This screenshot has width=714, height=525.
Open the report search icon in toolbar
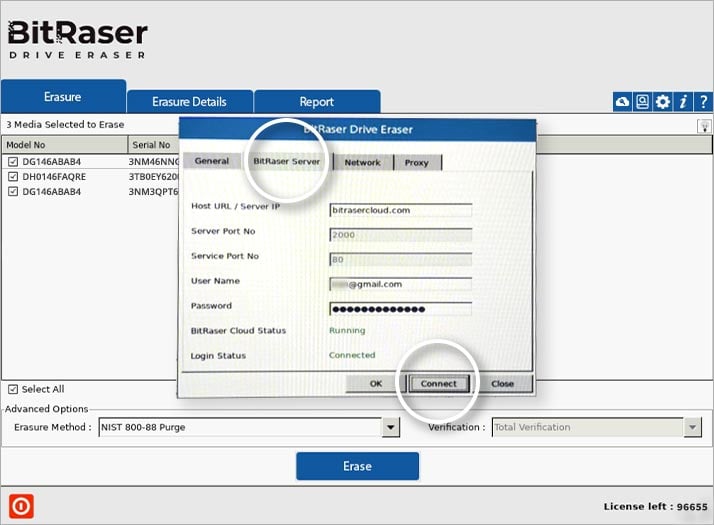643,102
